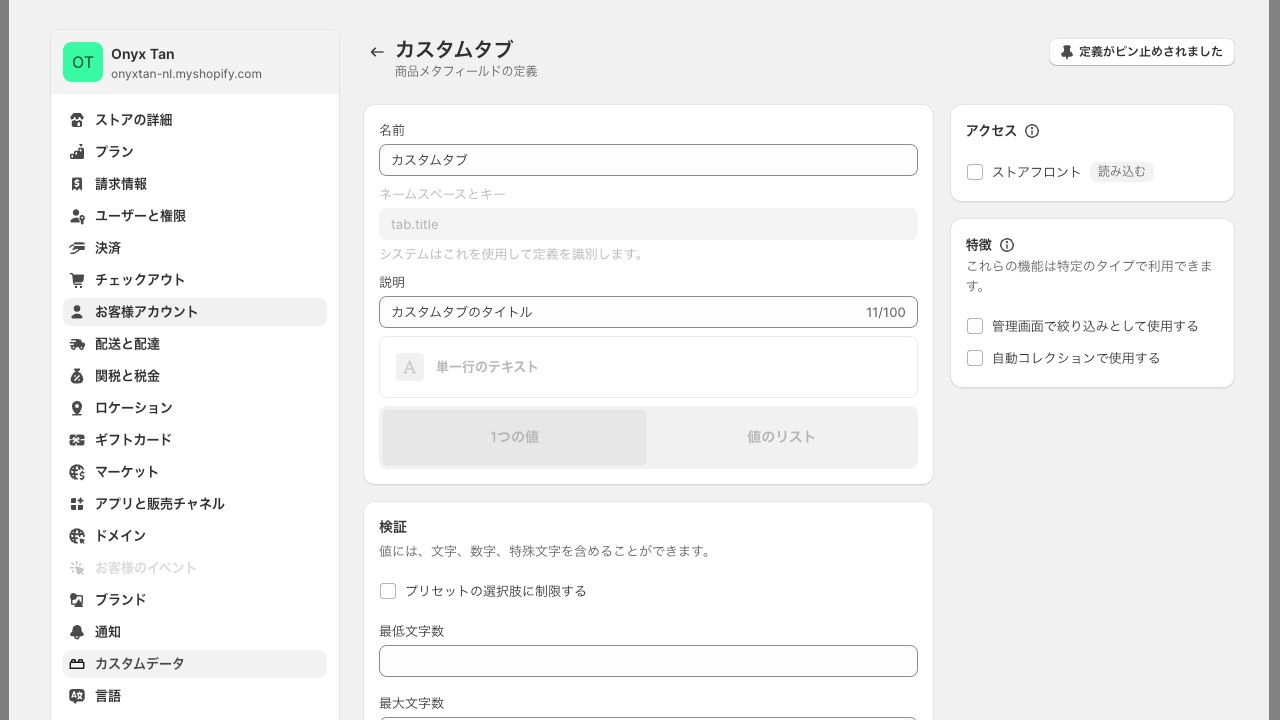Click the 単一行のテキスト type selector
This screenshot has width=1280, height=720.
(x=648, y=367)
